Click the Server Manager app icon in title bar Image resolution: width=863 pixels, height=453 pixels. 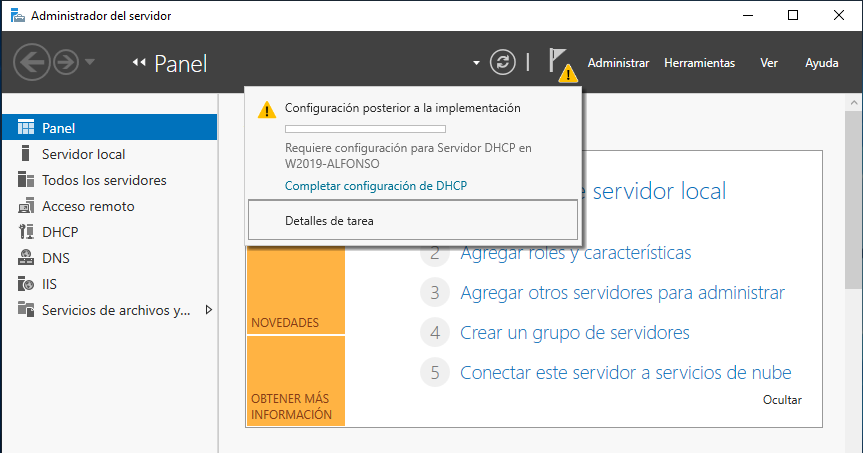(18, 15)
